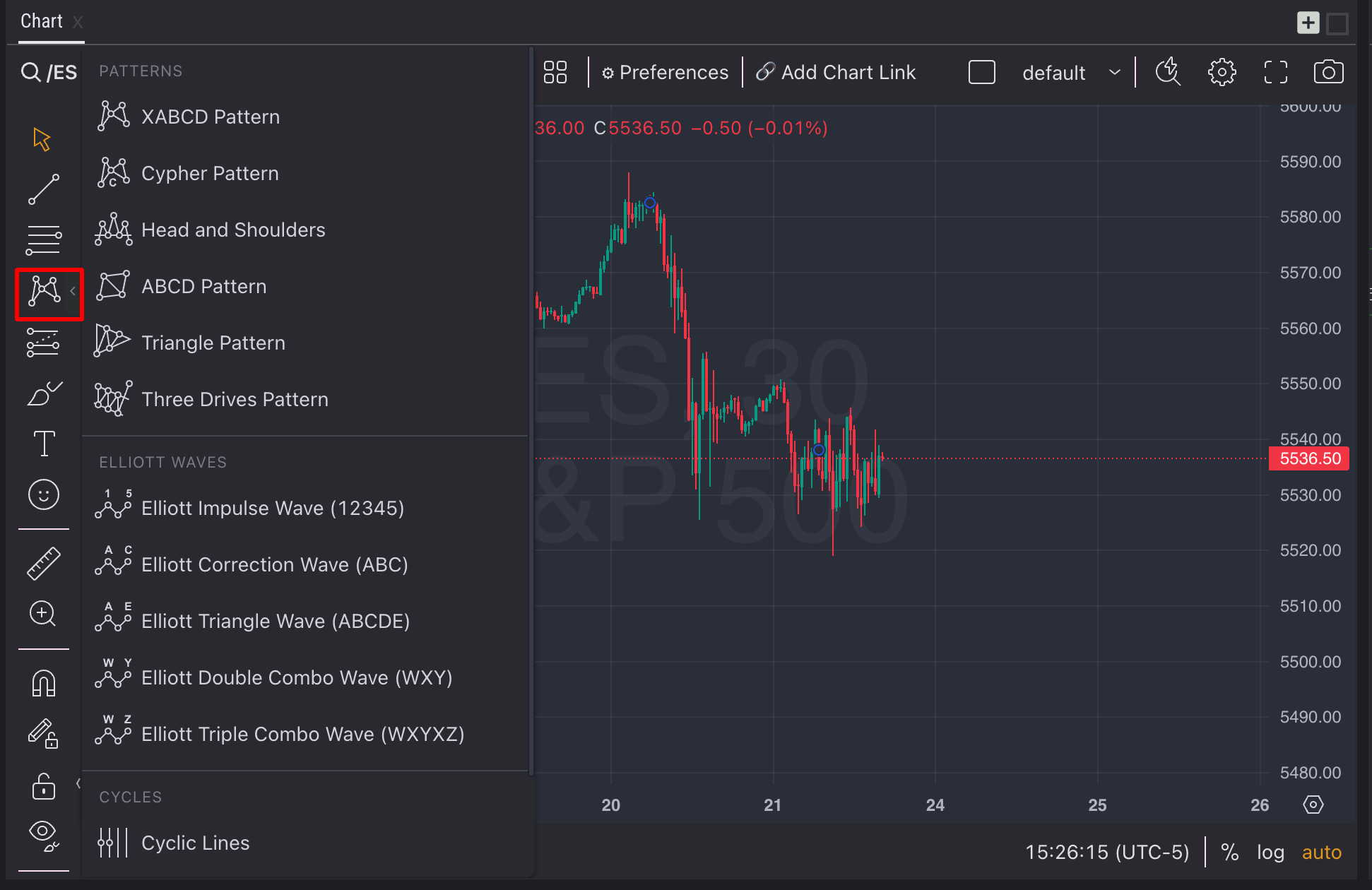Toggle log scale
This screenshot has height=890, width=1372.
[1270, 853]
